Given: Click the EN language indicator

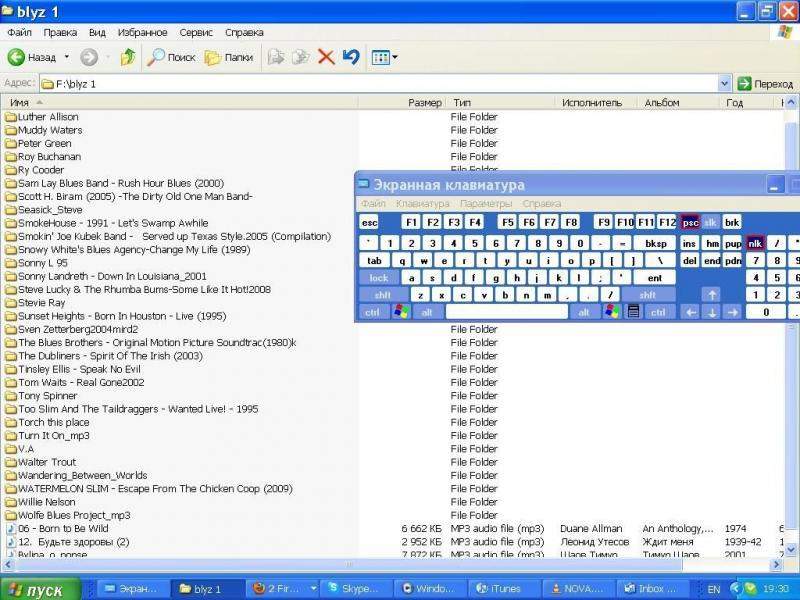Looking at the screenshot, I should [x=713, y=589].
